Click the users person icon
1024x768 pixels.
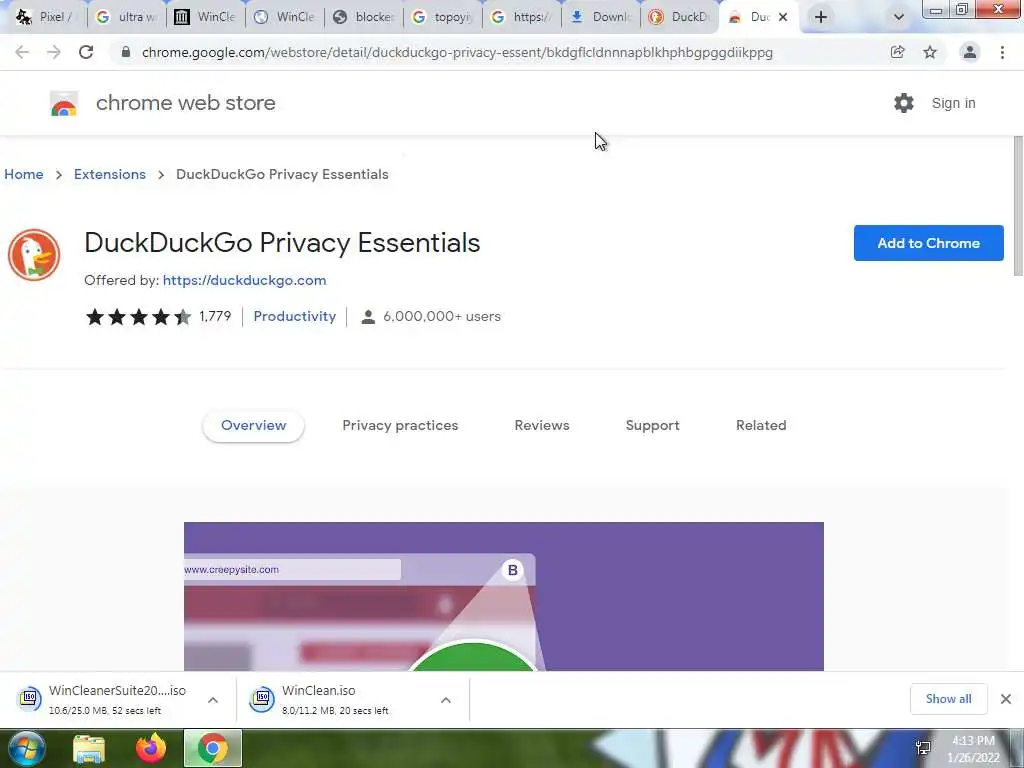click(x=368, y=317)
